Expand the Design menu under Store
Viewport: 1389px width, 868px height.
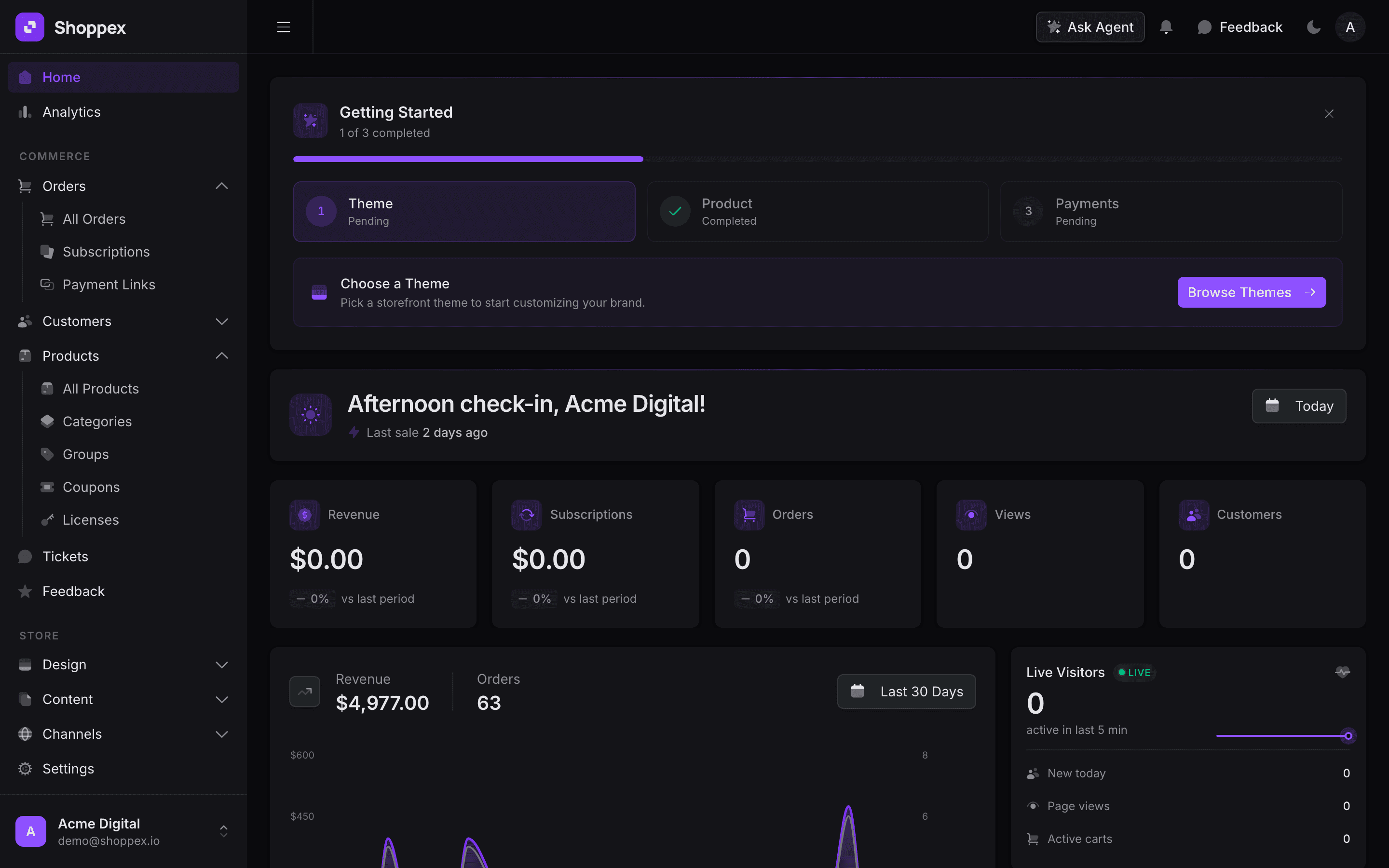click(221, 664)
